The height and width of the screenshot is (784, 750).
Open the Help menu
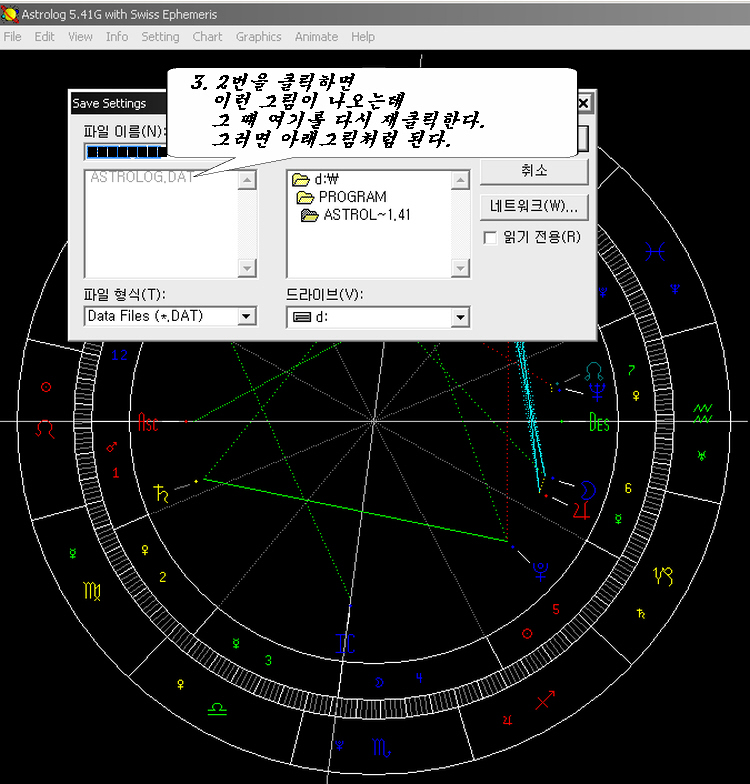pyautogui.click(x=363, y=37)
